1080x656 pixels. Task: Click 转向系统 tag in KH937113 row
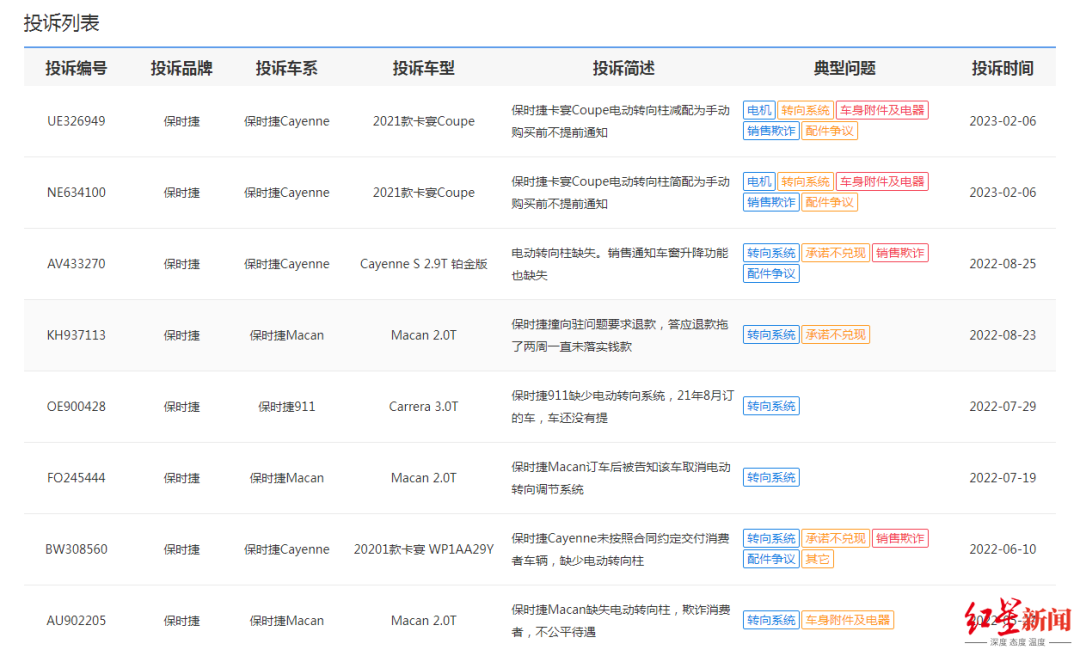click(x=771, y=335)
